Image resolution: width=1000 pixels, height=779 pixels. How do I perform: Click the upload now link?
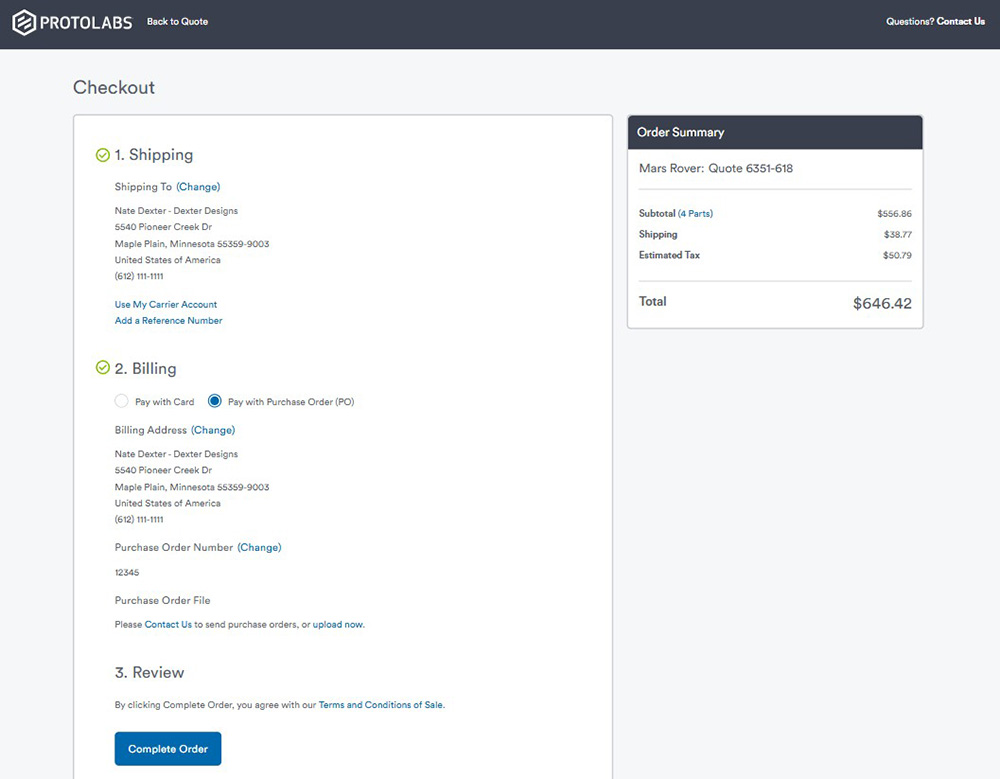(x=338, y=625)
